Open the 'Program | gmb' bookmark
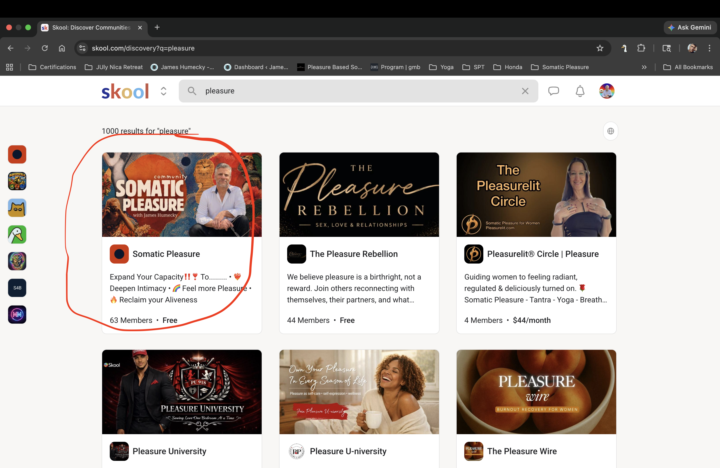Image resolution: width=720 pixels, height=468 pixels. coord(395,67)
